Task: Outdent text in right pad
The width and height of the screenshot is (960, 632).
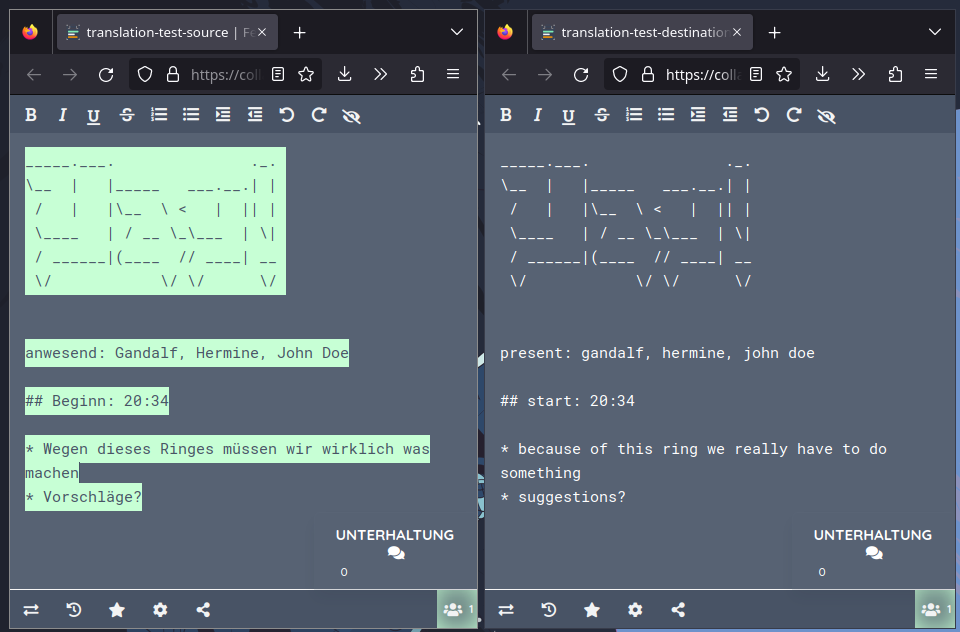Action: pos(730,115)
